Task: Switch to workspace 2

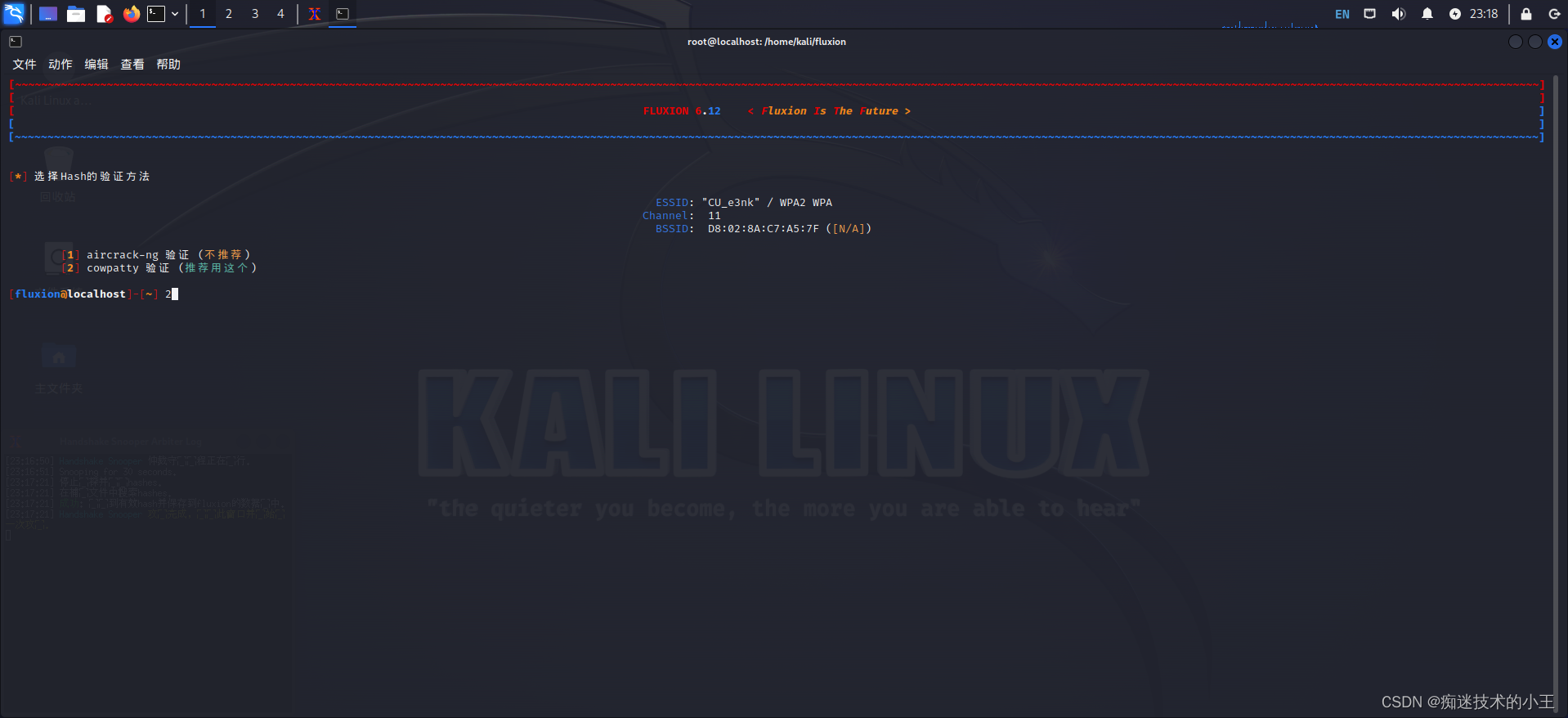Action: click(229, 14)
